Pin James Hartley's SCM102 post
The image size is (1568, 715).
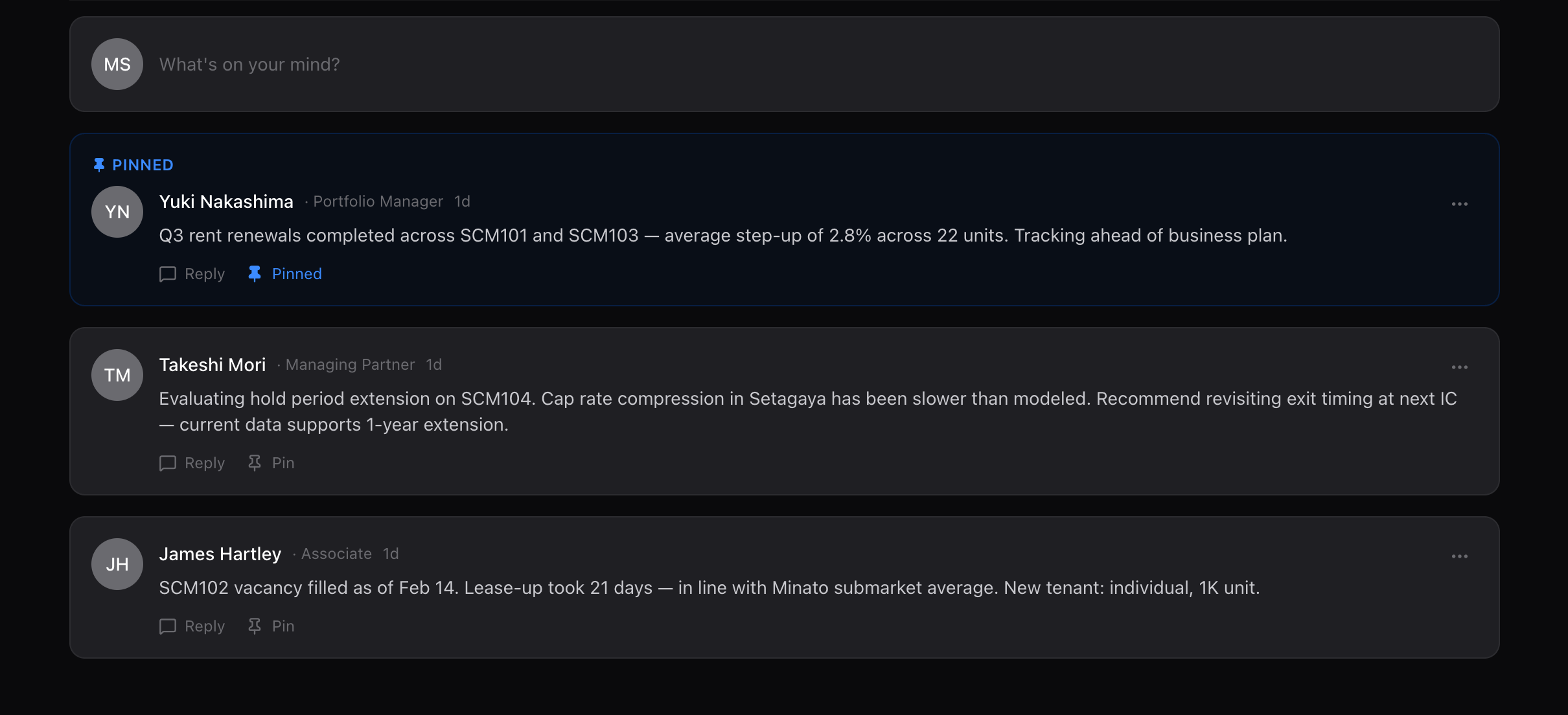(x=271, y=626)
